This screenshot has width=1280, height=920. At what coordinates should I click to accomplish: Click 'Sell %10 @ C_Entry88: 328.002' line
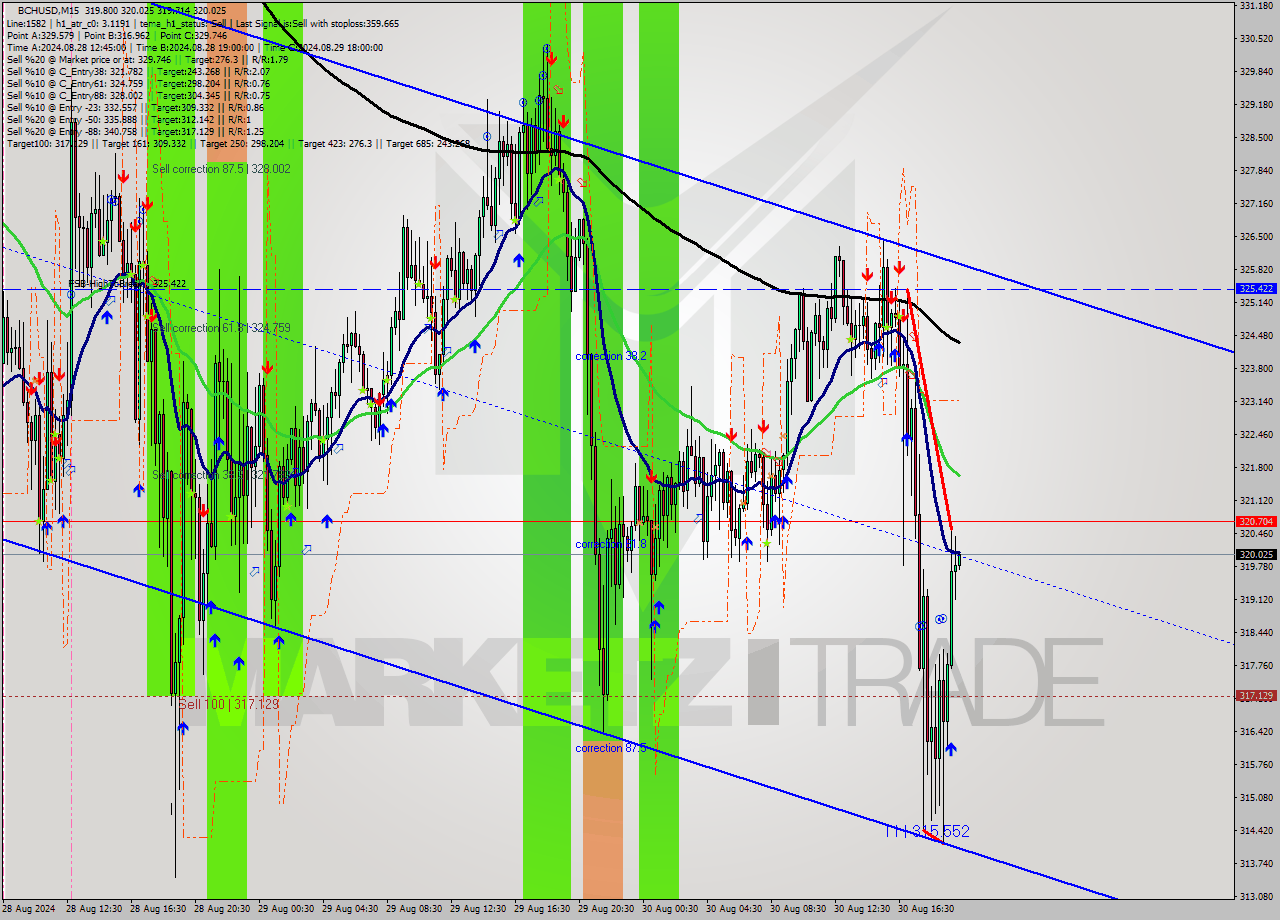(138, 95)
